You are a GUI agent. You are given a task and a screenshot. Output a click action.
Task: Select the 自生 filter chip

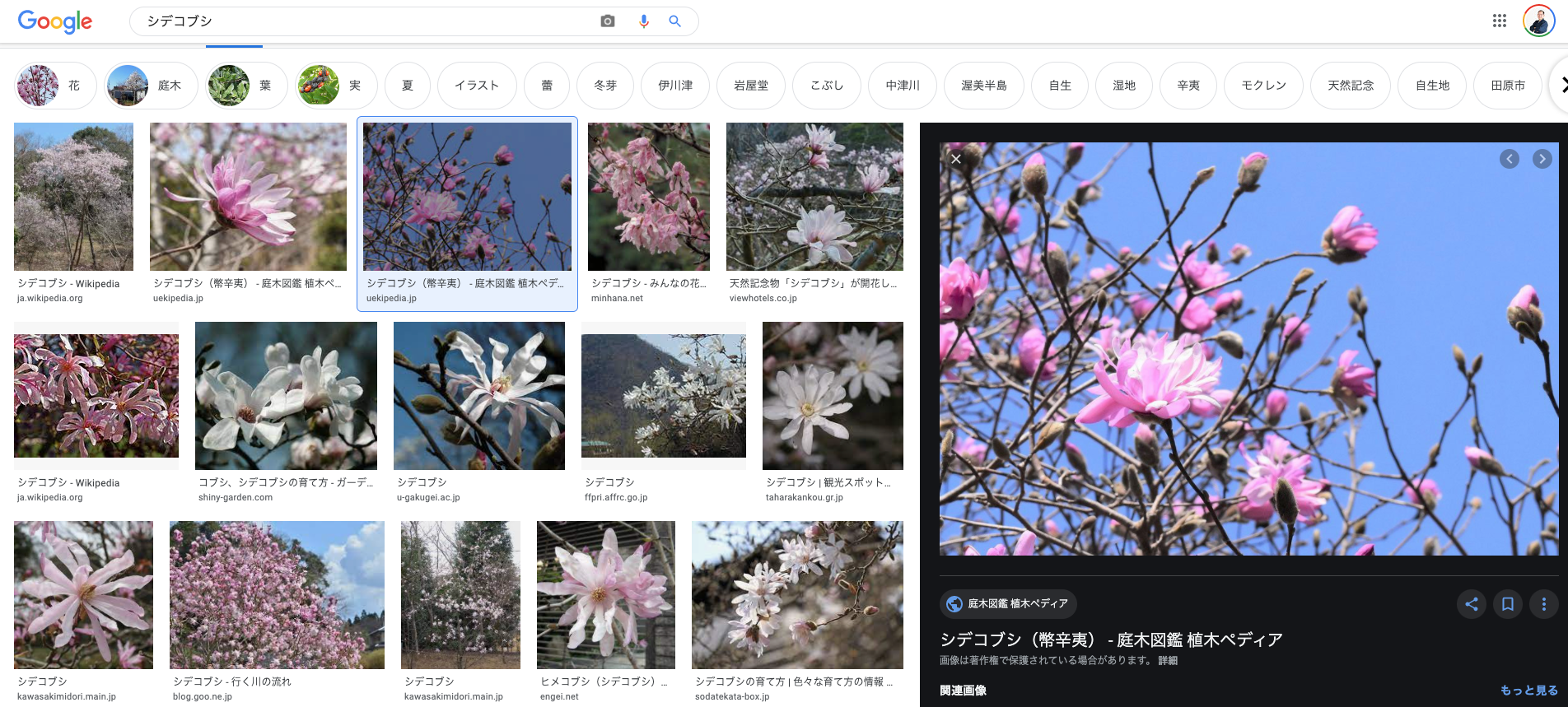[1060, 86]
